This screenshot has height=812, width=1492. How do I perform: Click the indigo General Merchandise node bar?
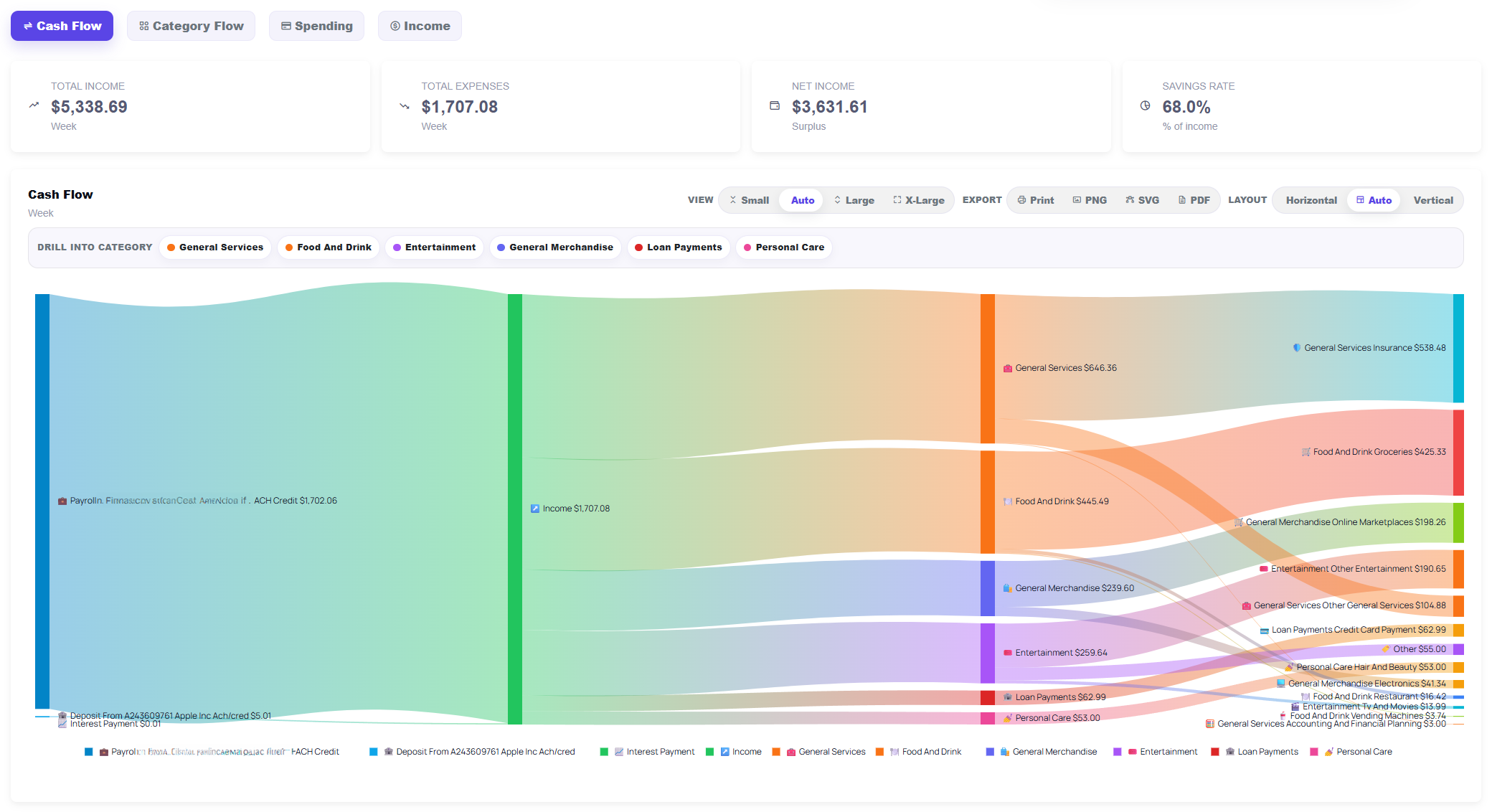[988, 588]
